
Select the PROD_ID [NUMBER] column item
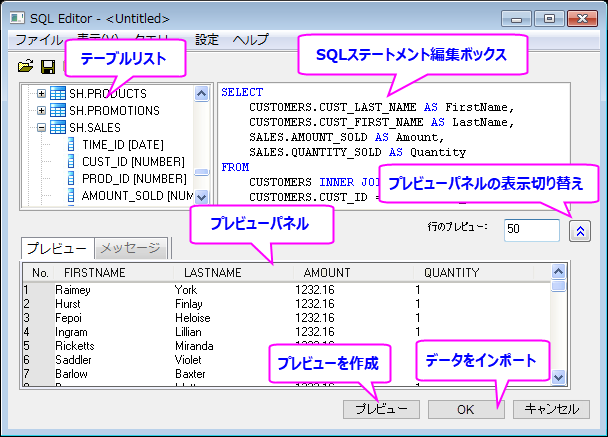pos(134,179)
